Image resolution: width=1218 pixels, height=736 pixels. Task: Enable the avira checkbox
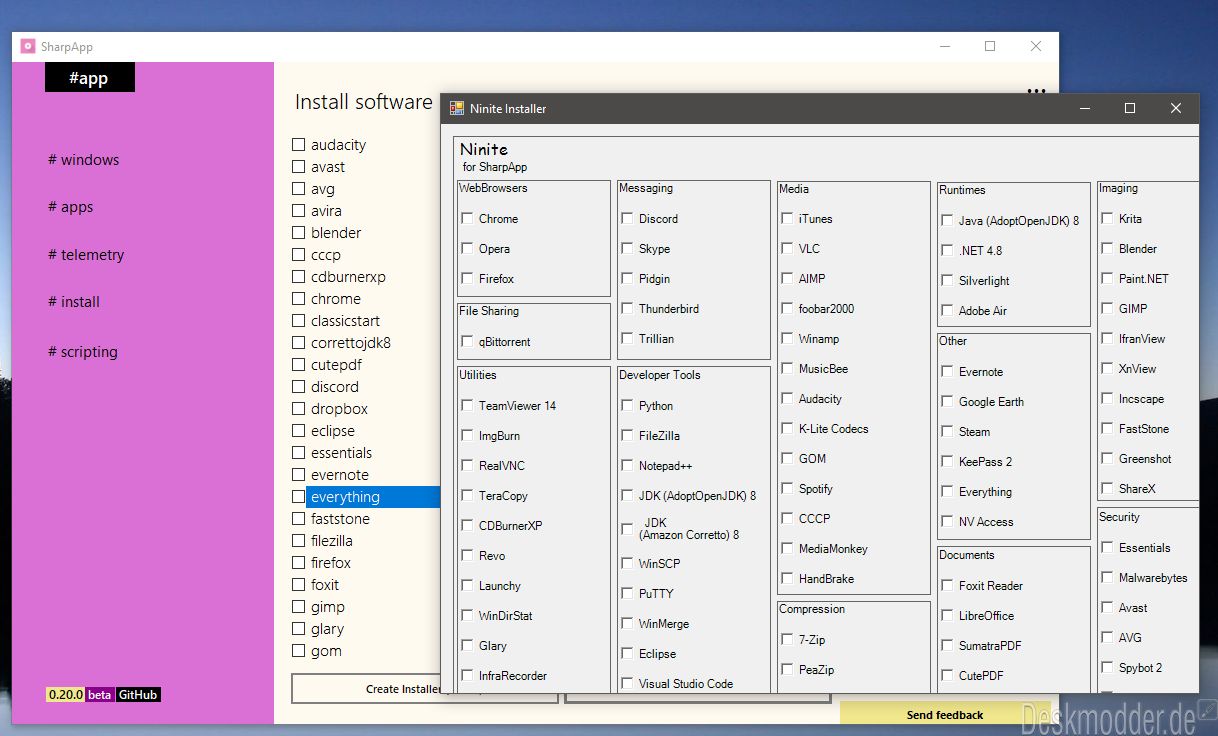[x=298, y=211]
